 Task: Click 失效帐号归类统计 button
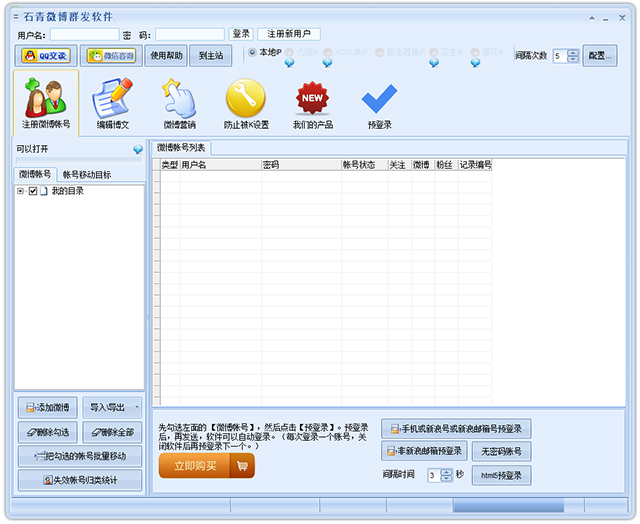(x=80, y=480)
